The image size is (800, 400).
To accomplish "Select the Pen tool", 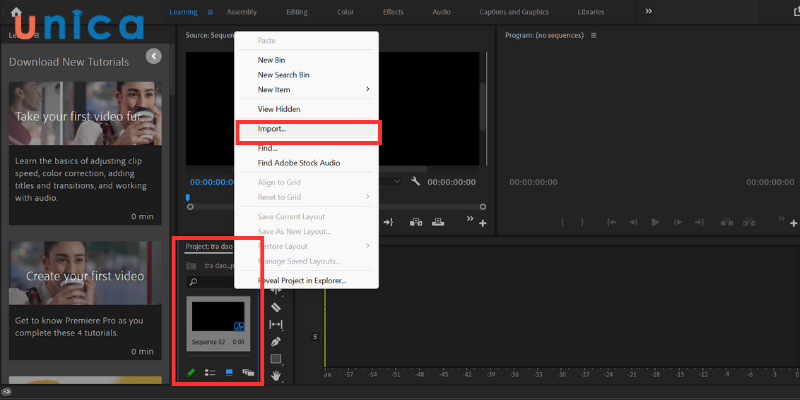I will coord(276,341).
